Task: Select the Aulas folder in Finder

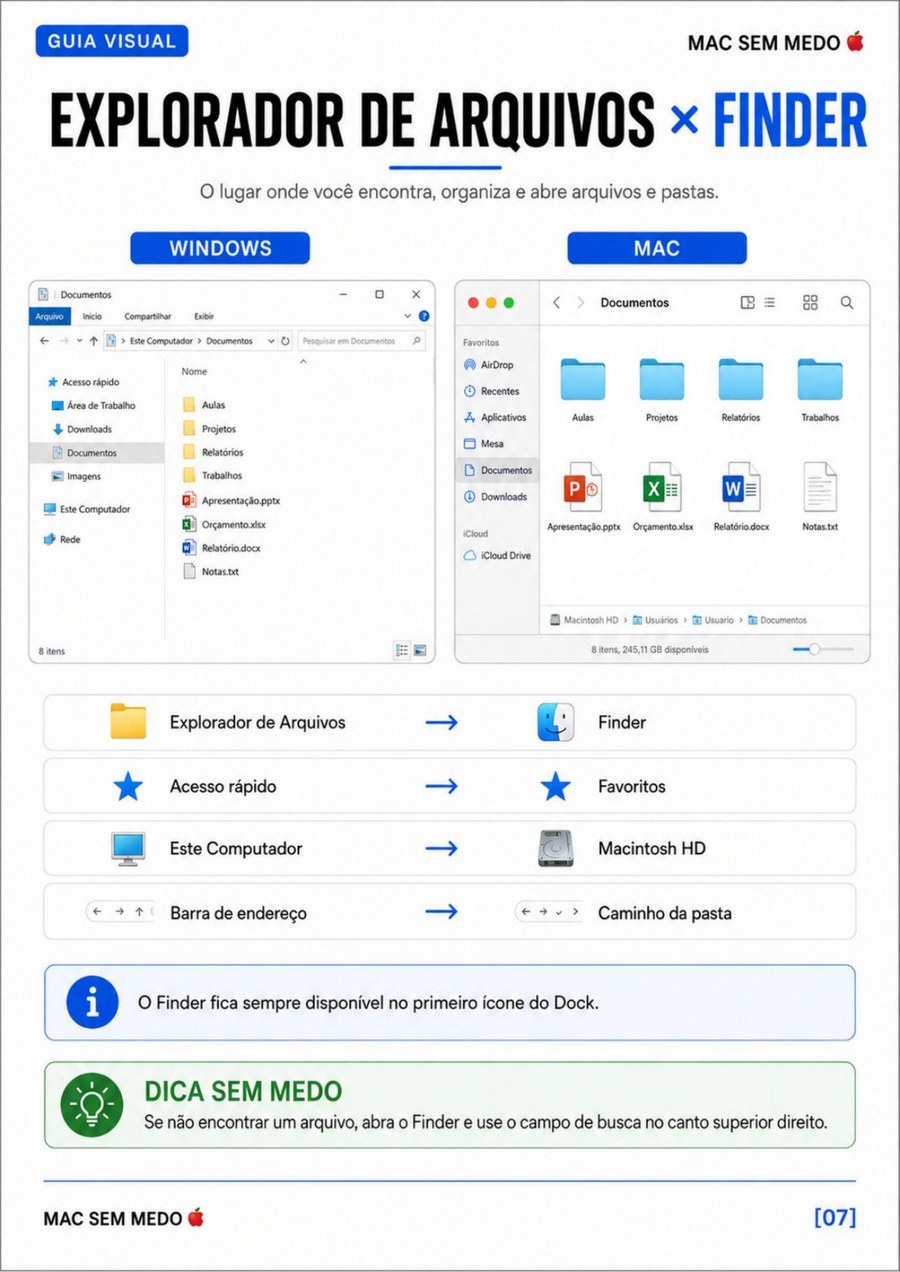Action: 583,380
